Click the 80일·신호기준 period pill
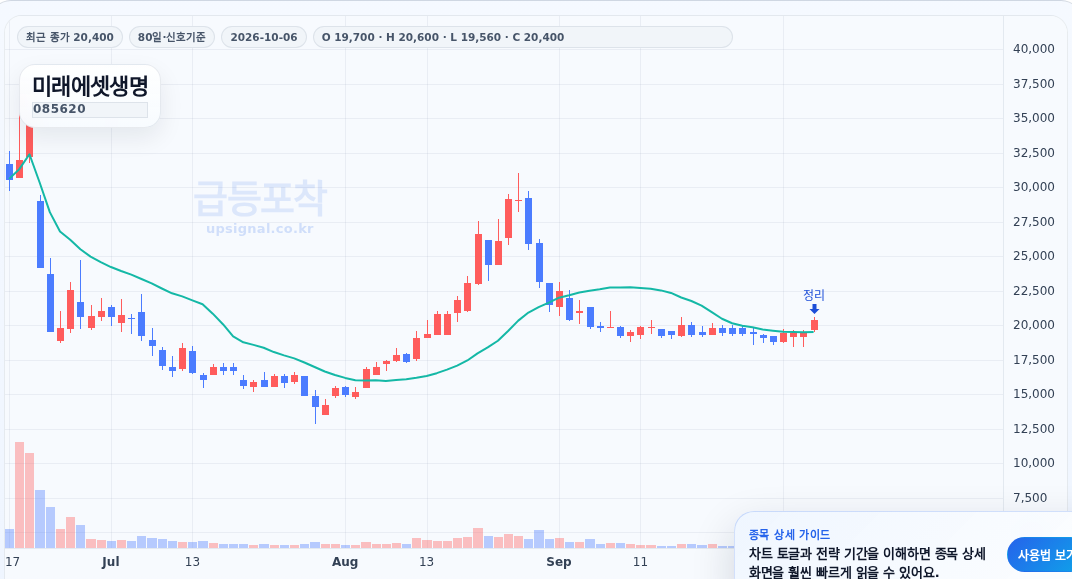This screenshot has width=1072, height=579. (x=172, y=37)
